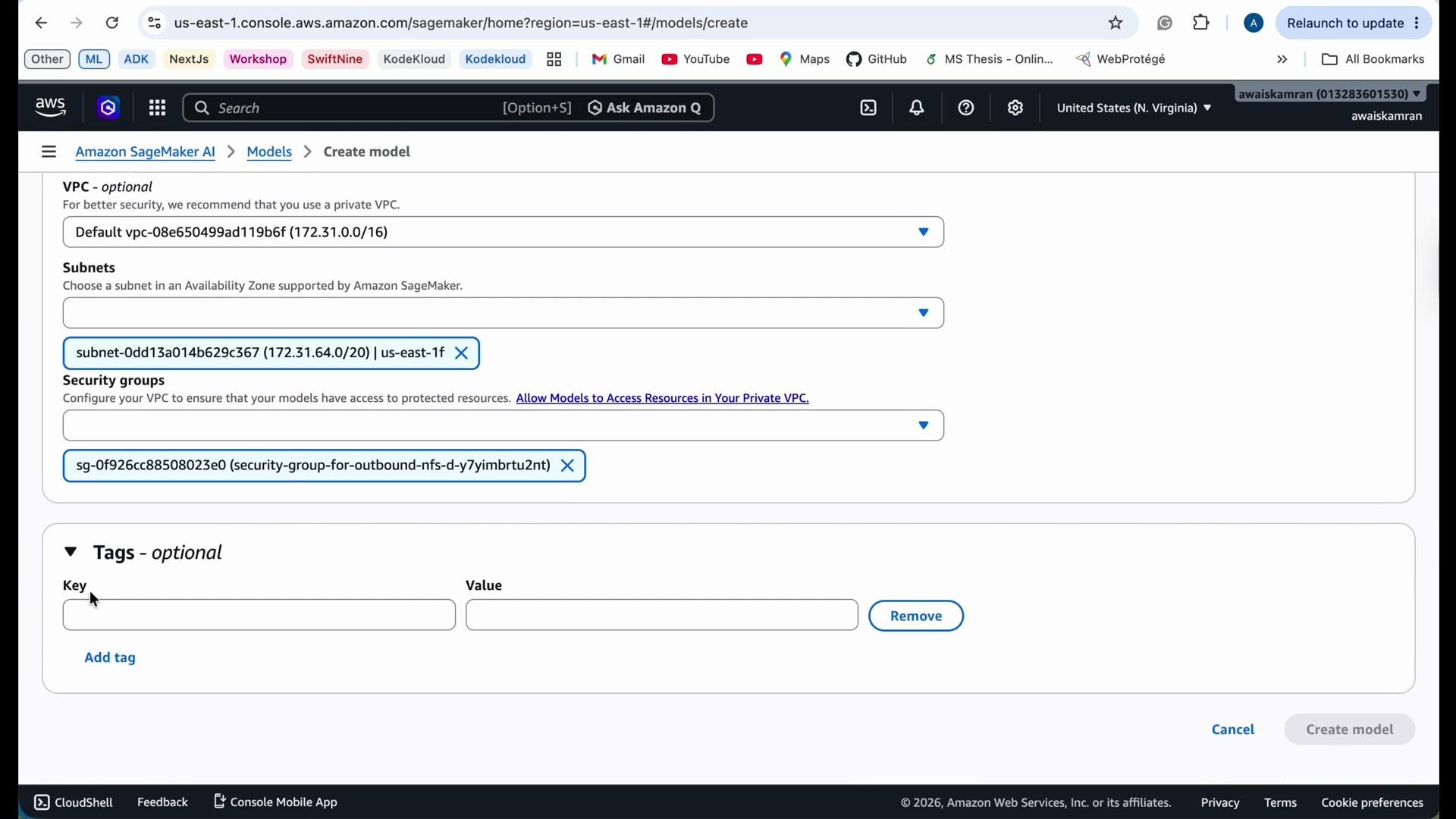Open the ML bookmark folder
Image resolution: width=1456 pixels, height=819 pixels.
95,59
